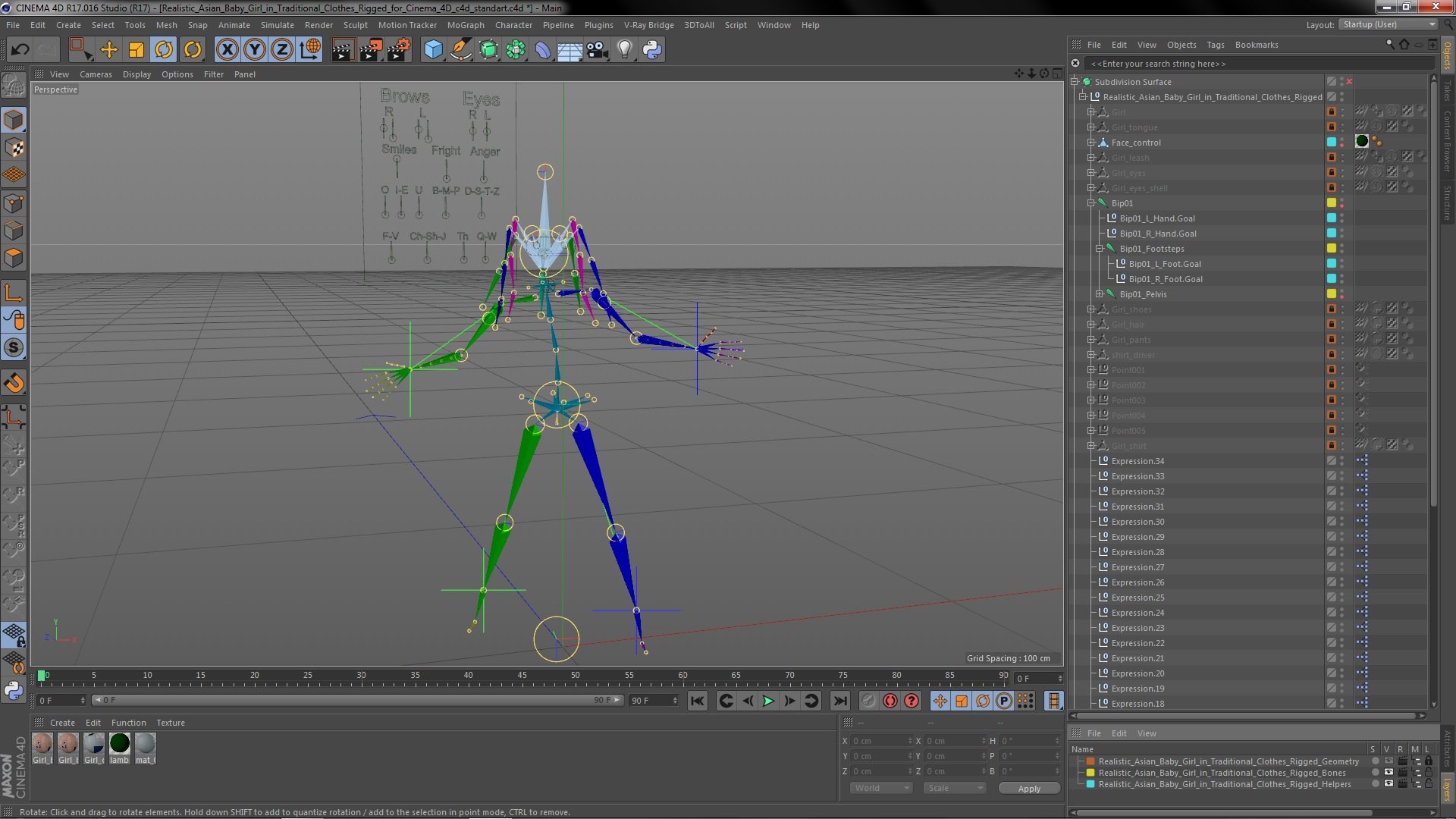The width and height of the screenshot is (1456, 819).
Task: Toggle the Y axis lock
Action: pyautogui.click(x=255, y=50)
